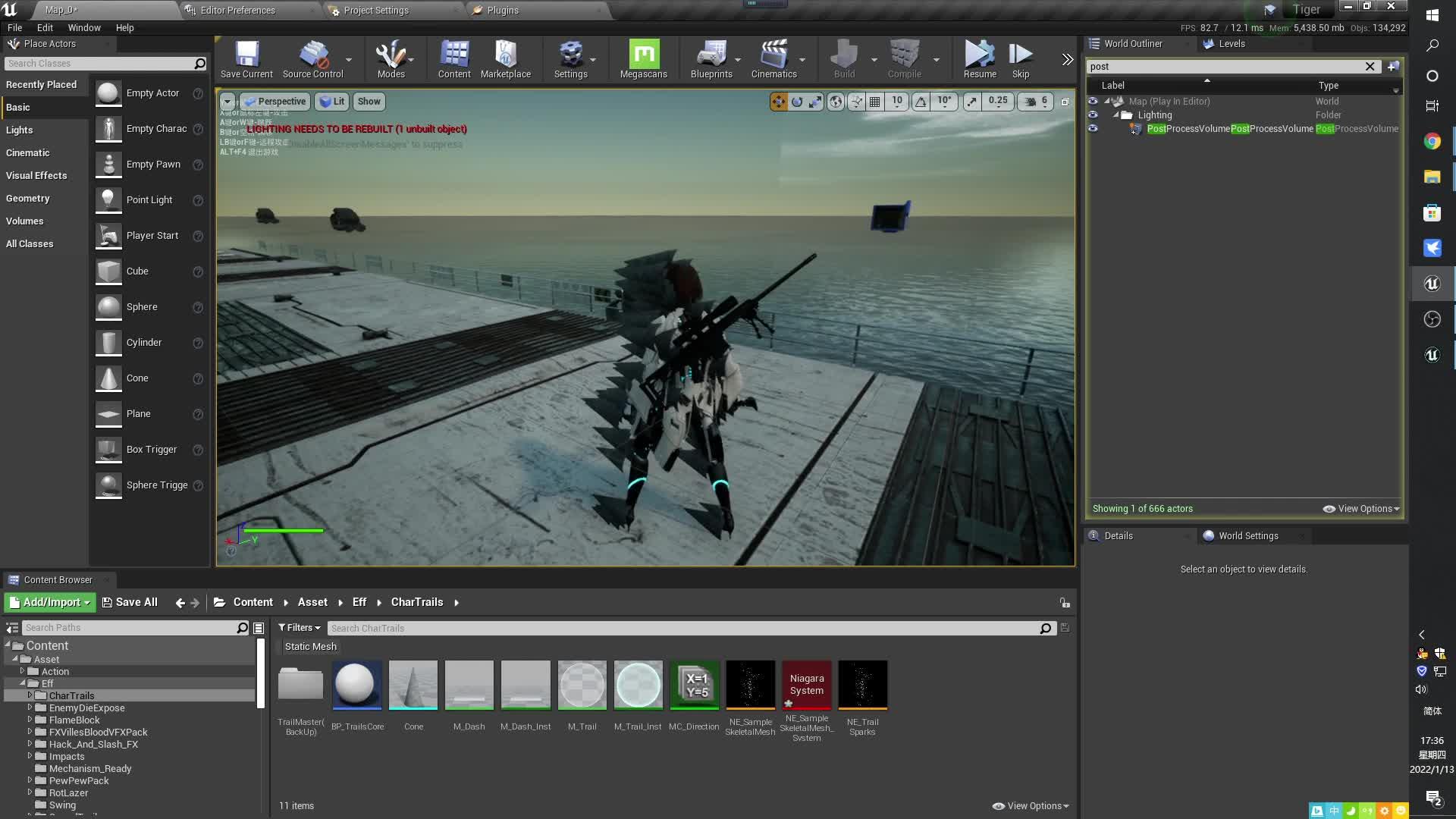Toggle visibility of Map (Play In Editor)
The image size is (1456, 819).
(1093, 101)
